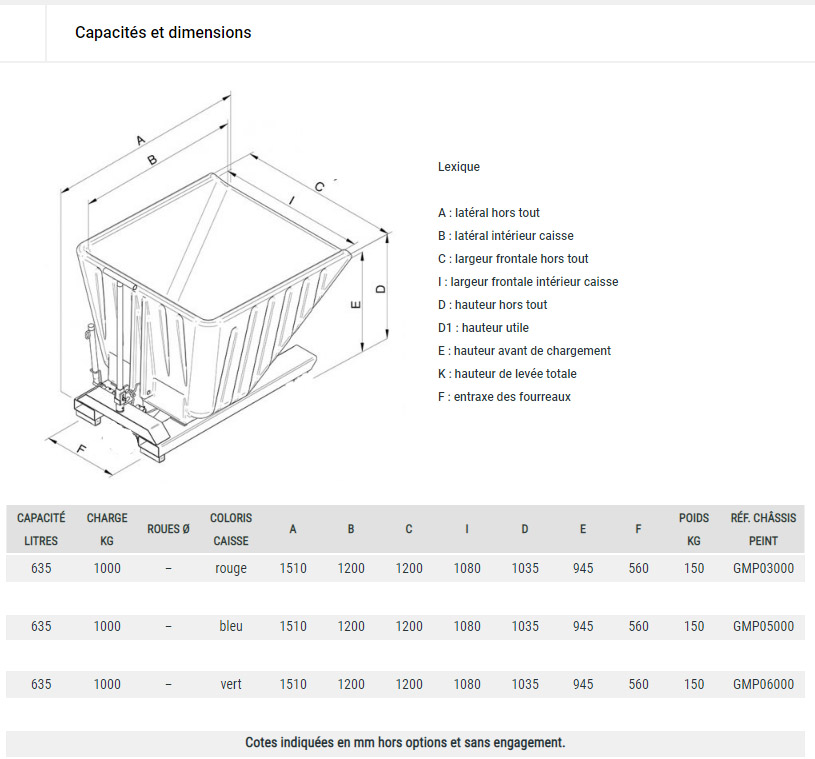Select reference GMP03000
Viewport: 815px width, 759px height.
[x=763, y=568]
